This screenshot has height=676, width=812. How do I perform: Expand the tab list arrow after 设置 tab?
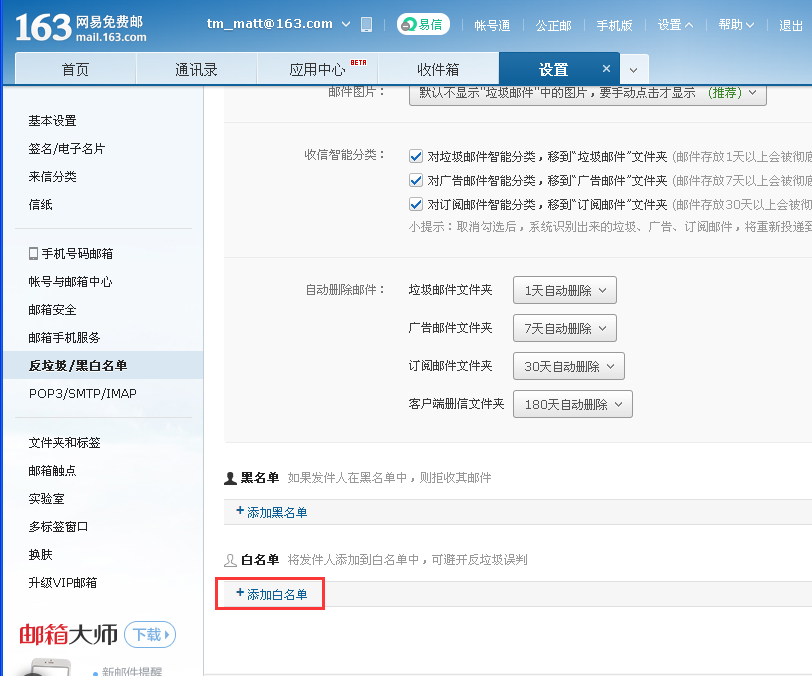point(635,70)
